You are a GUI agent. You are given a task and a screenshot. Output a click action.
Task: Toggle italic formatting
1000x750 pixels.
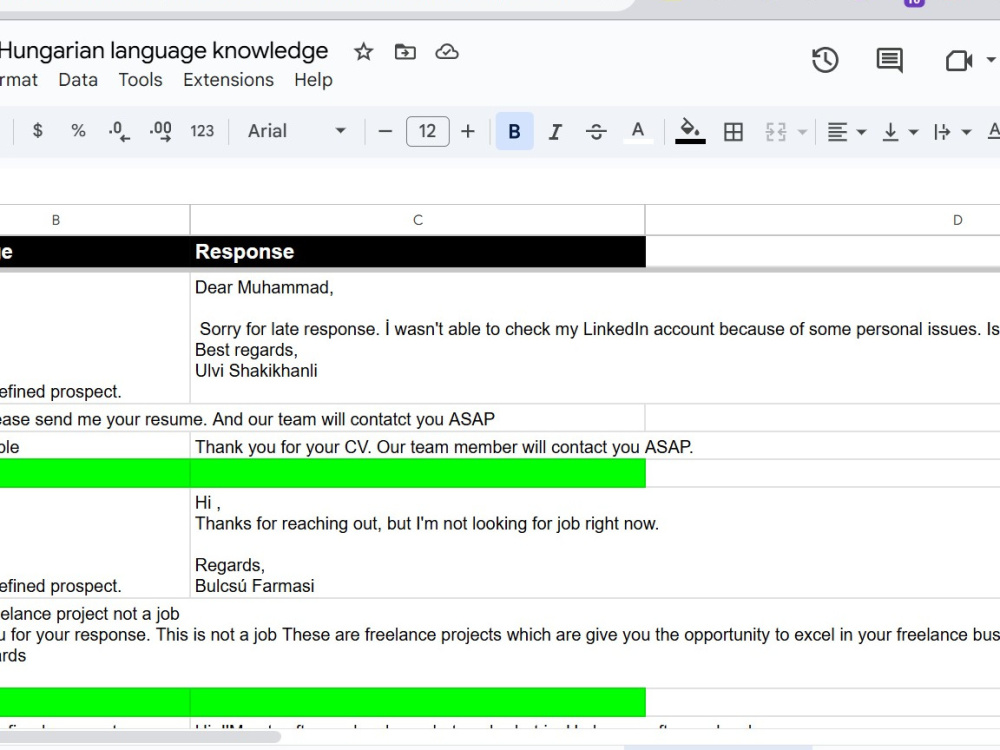[x=555, y=132]
